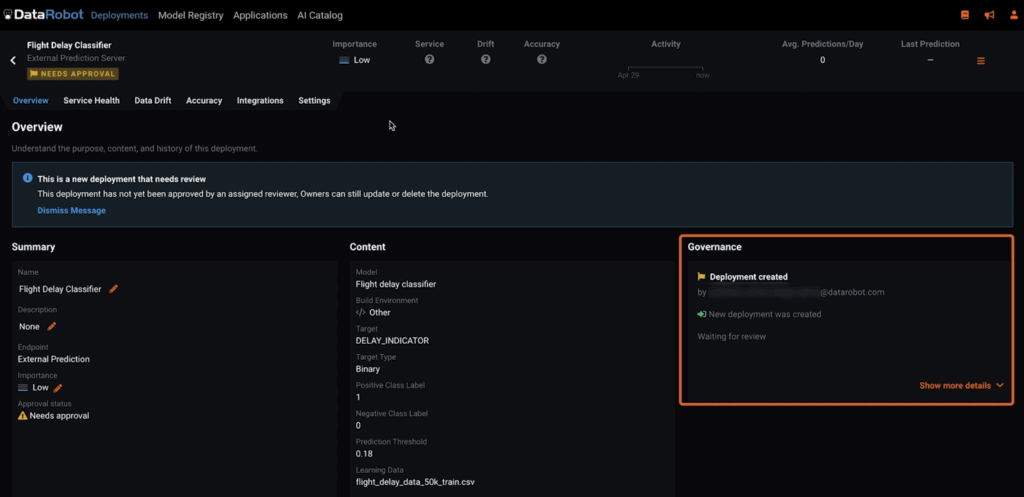Click the NEEDS APPROVAL badge
Image resolution: width=1024 pixels, height=497 pixels.
pyautogui.click(x=72, y=74)
